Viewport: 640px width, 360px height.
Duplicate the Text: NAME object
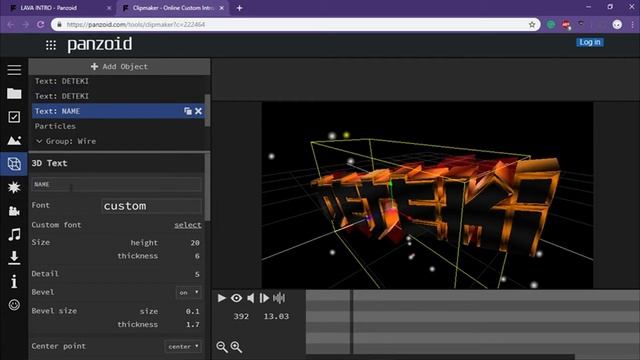point(188,111)
